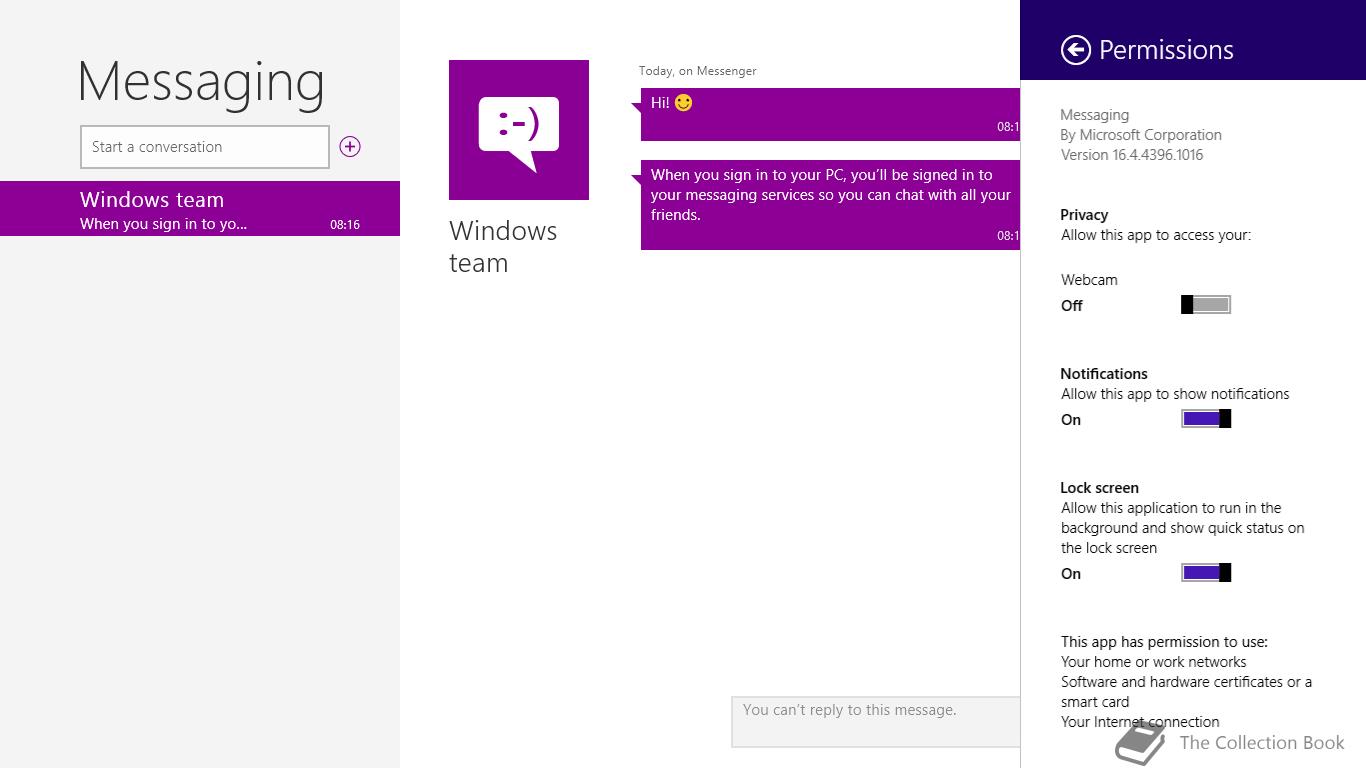The image size is (1366, 768).
Task: Click 'Your home or work networks' text
Action: tap(1153, 662)
